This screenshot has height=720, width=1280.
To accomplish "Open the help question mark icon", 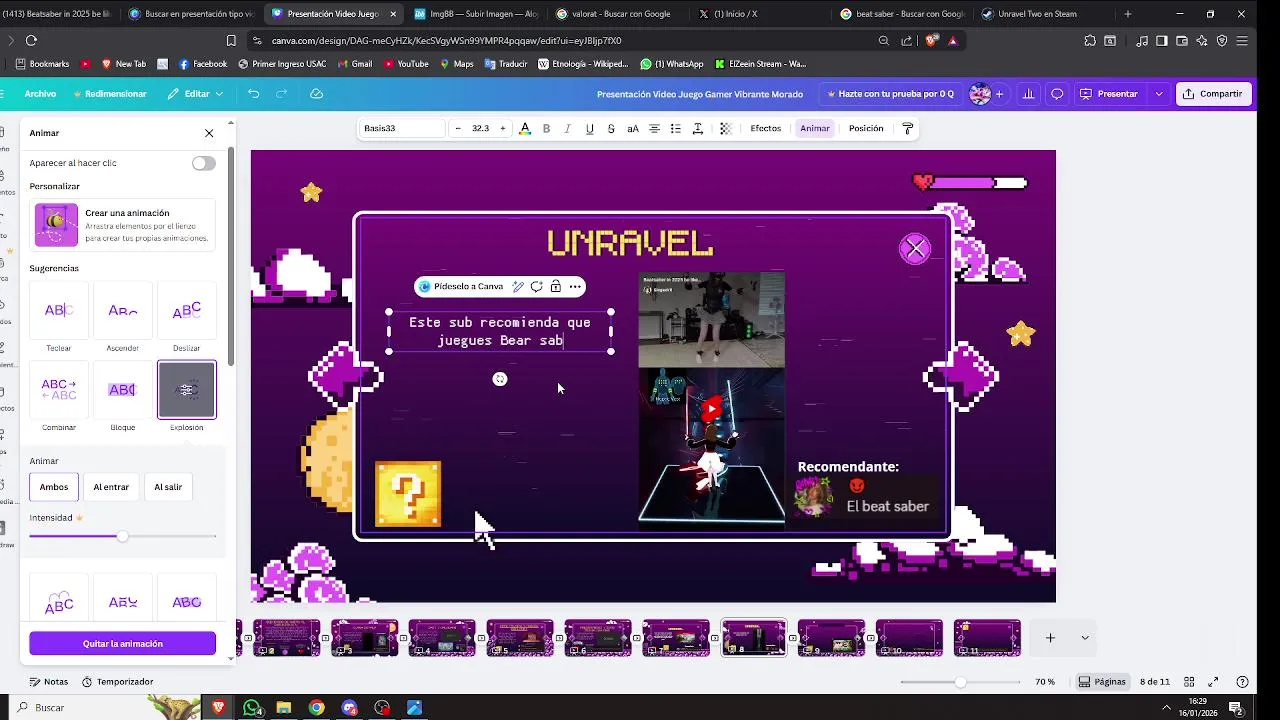I will 1242,682.
